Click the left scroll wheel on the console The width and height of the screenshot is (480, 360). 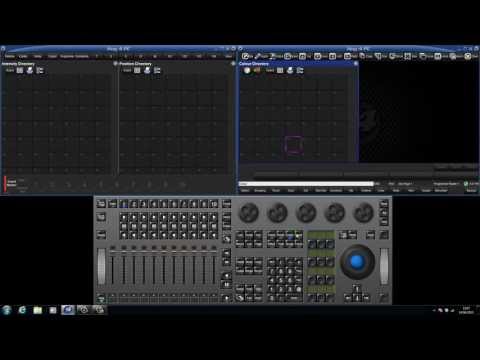click(101, 267)
